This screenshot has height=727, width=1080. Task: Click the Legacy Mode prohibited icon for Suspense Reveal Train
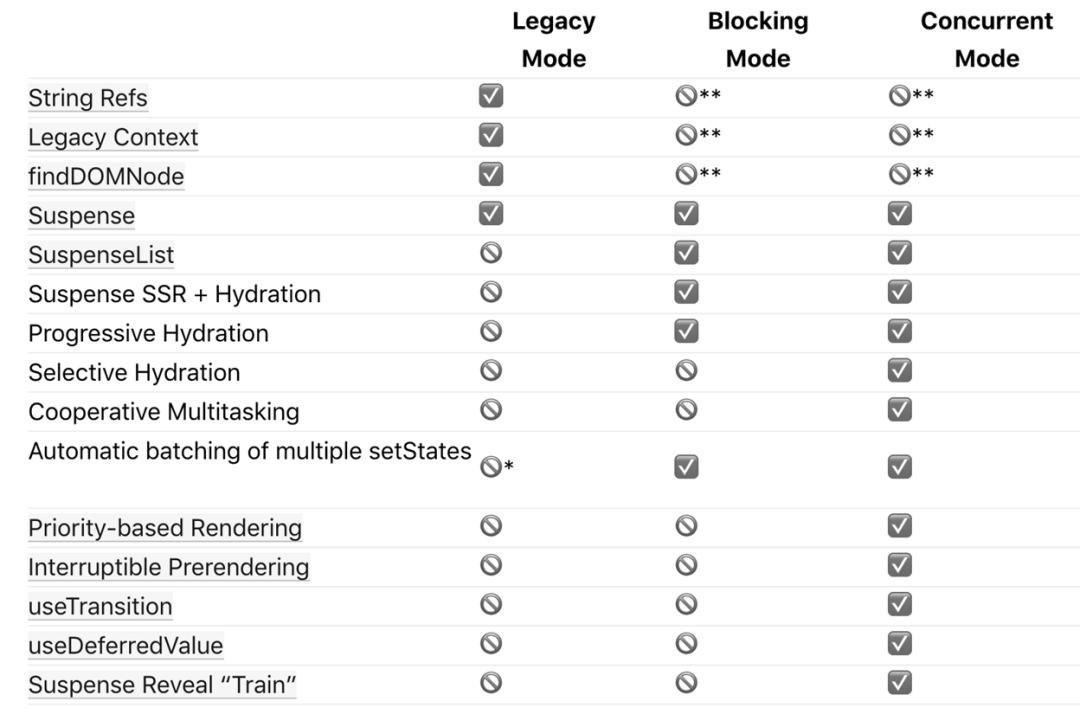(491, 683)
